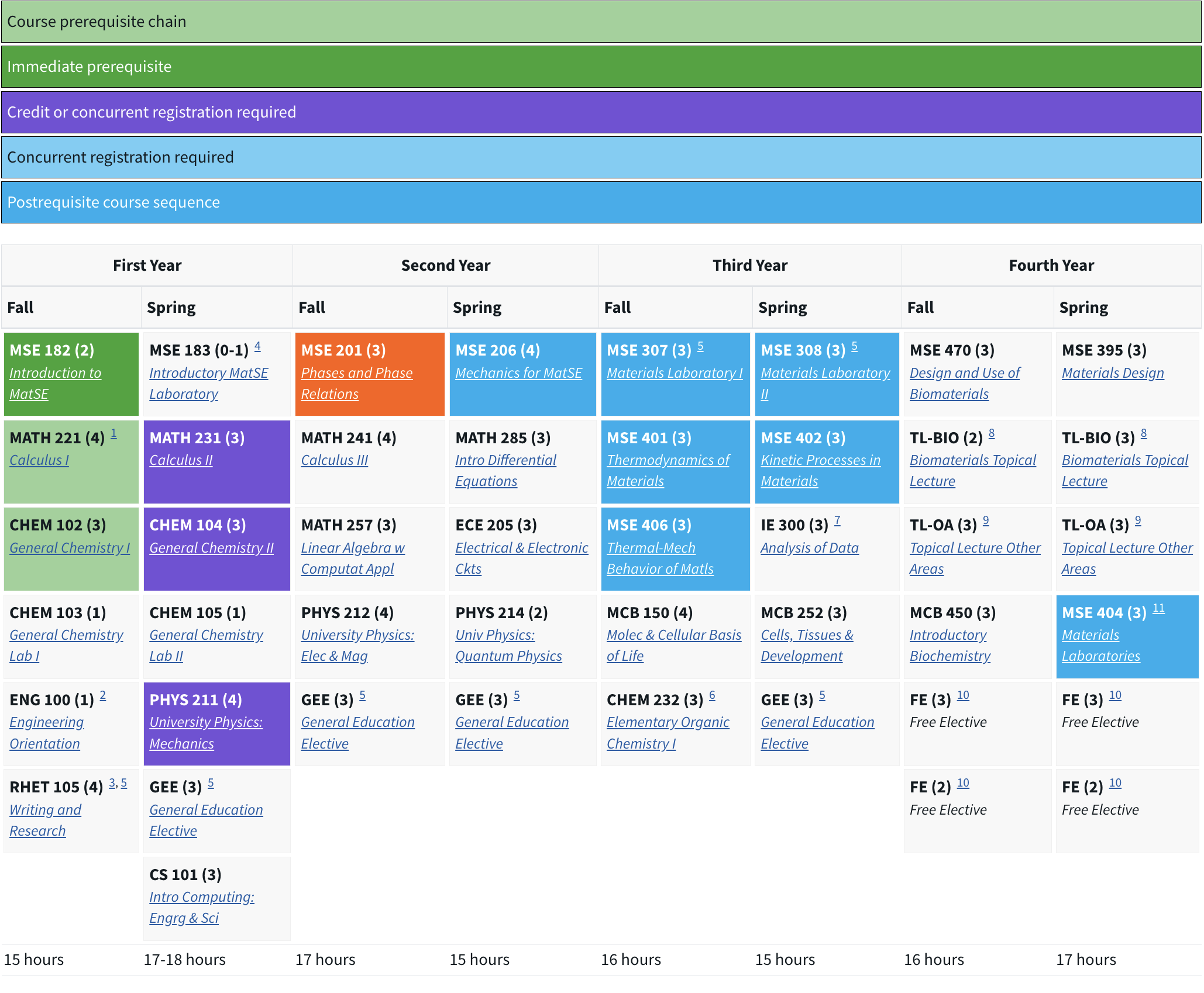This screenshot has height=993, width=1204.
Task: Click the Writing and Research link
Action: tap(45, 810)
